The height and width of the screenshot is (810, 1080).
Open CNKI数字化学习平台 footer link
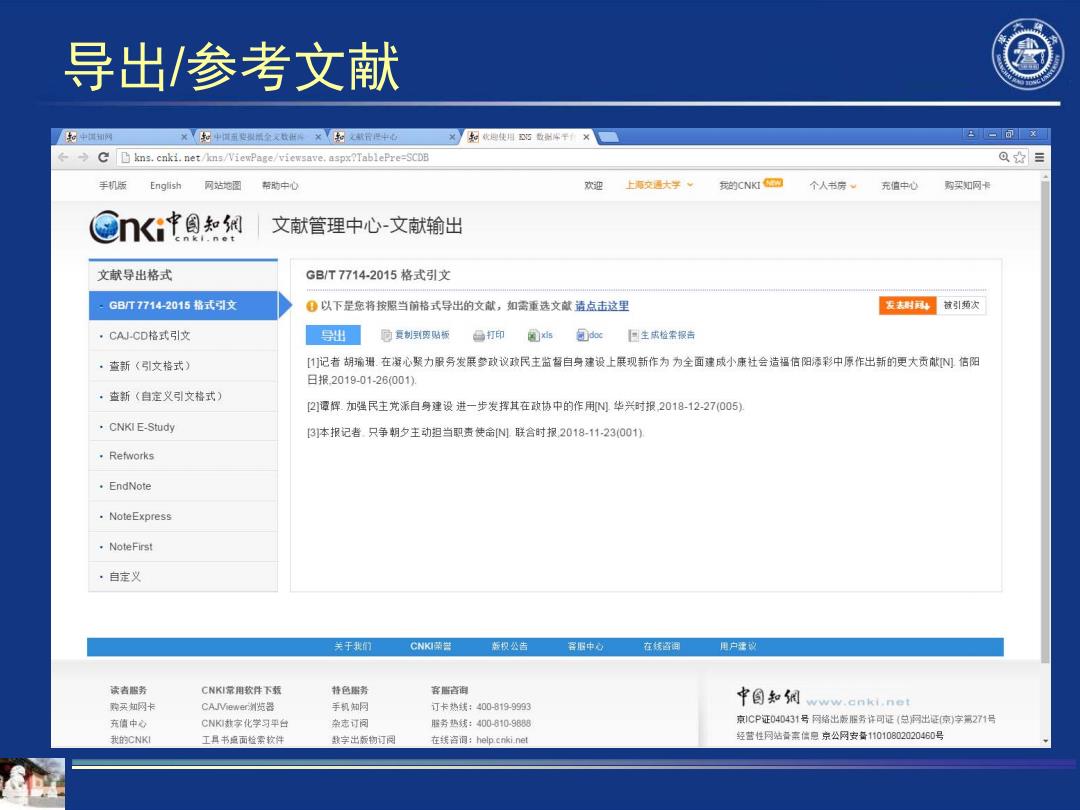[x=245, y=724]
